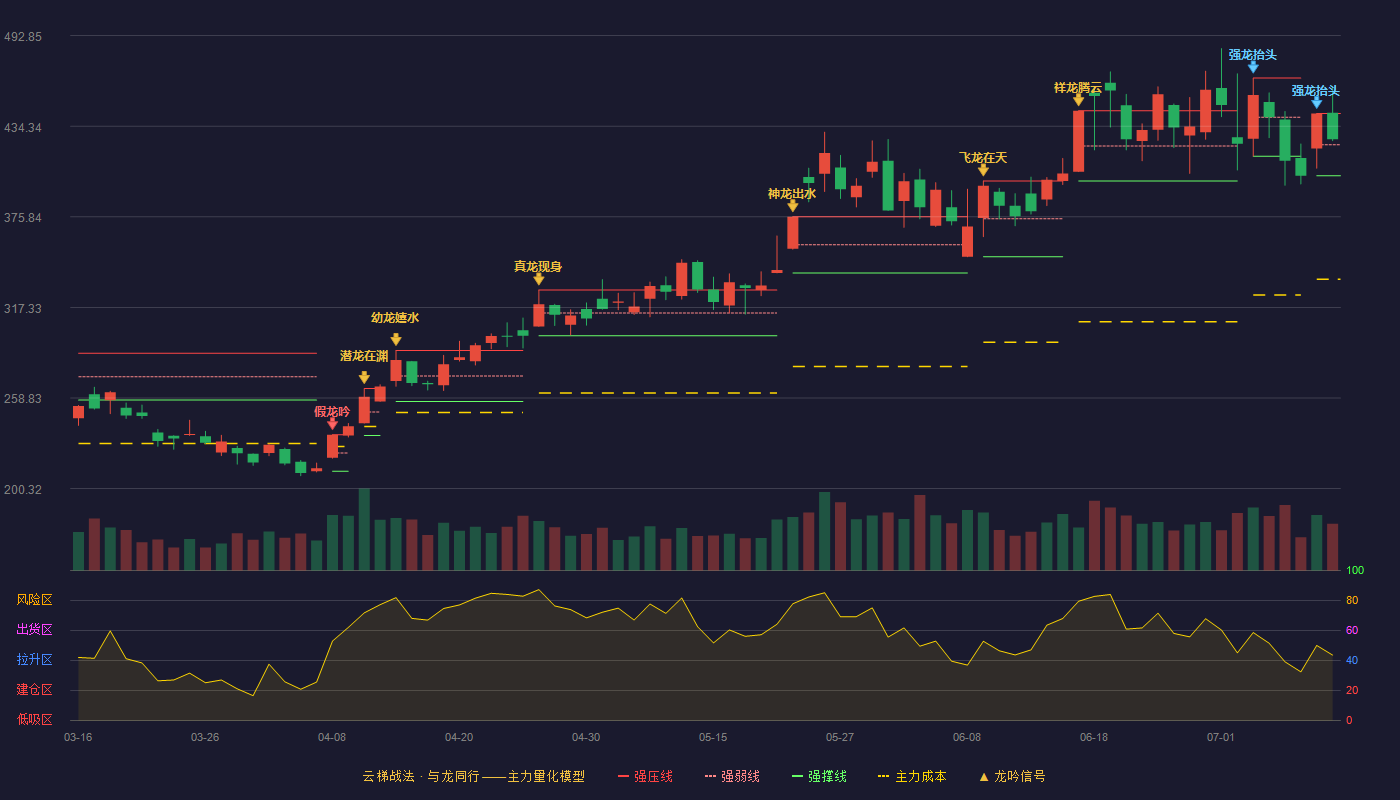1400x800 pixels.
Task: Toggle the 主力成本 legend series
Action: click(x=912, y=776)
